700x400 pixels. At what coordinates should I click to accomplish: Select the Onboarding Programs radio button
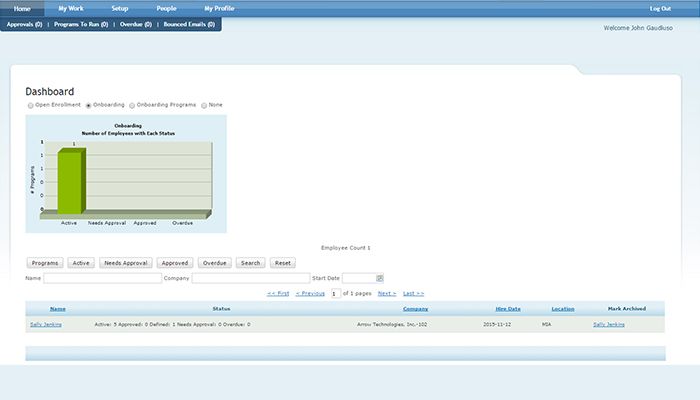click(x=132, y=105)
